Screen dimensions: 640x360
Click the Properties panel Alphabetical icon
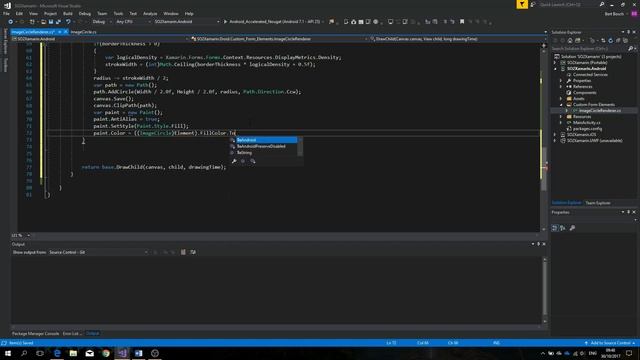[x=563, y=228]
